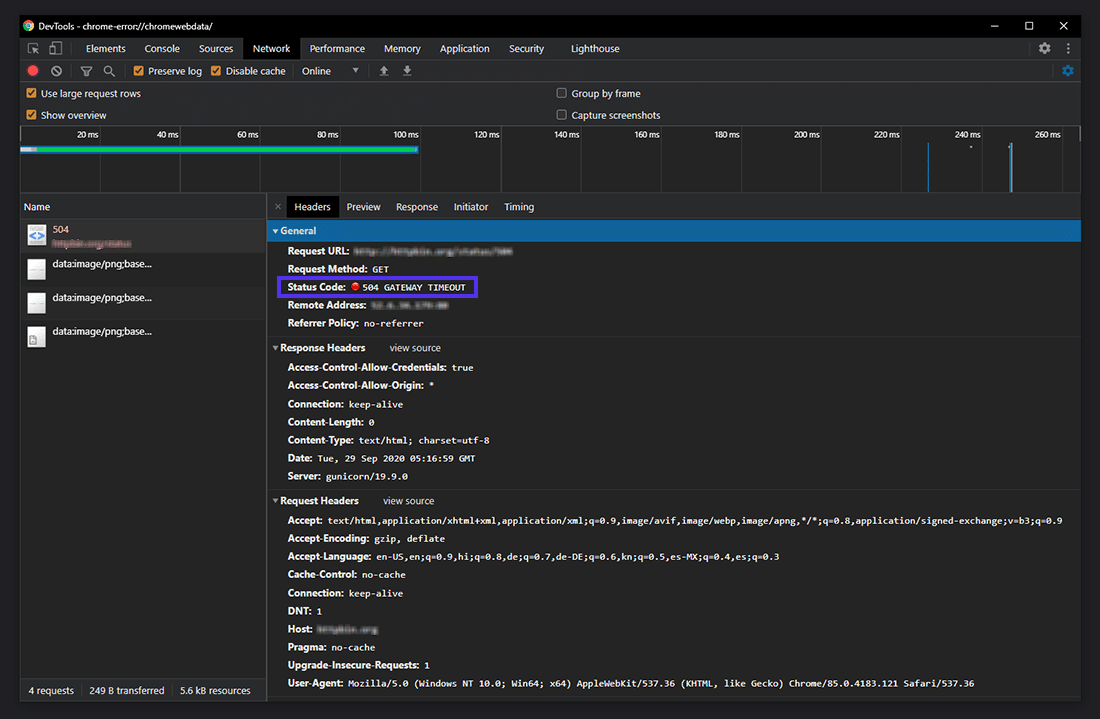
Task: Collapse the Response Headers section
Action: [x=278, y=347]
